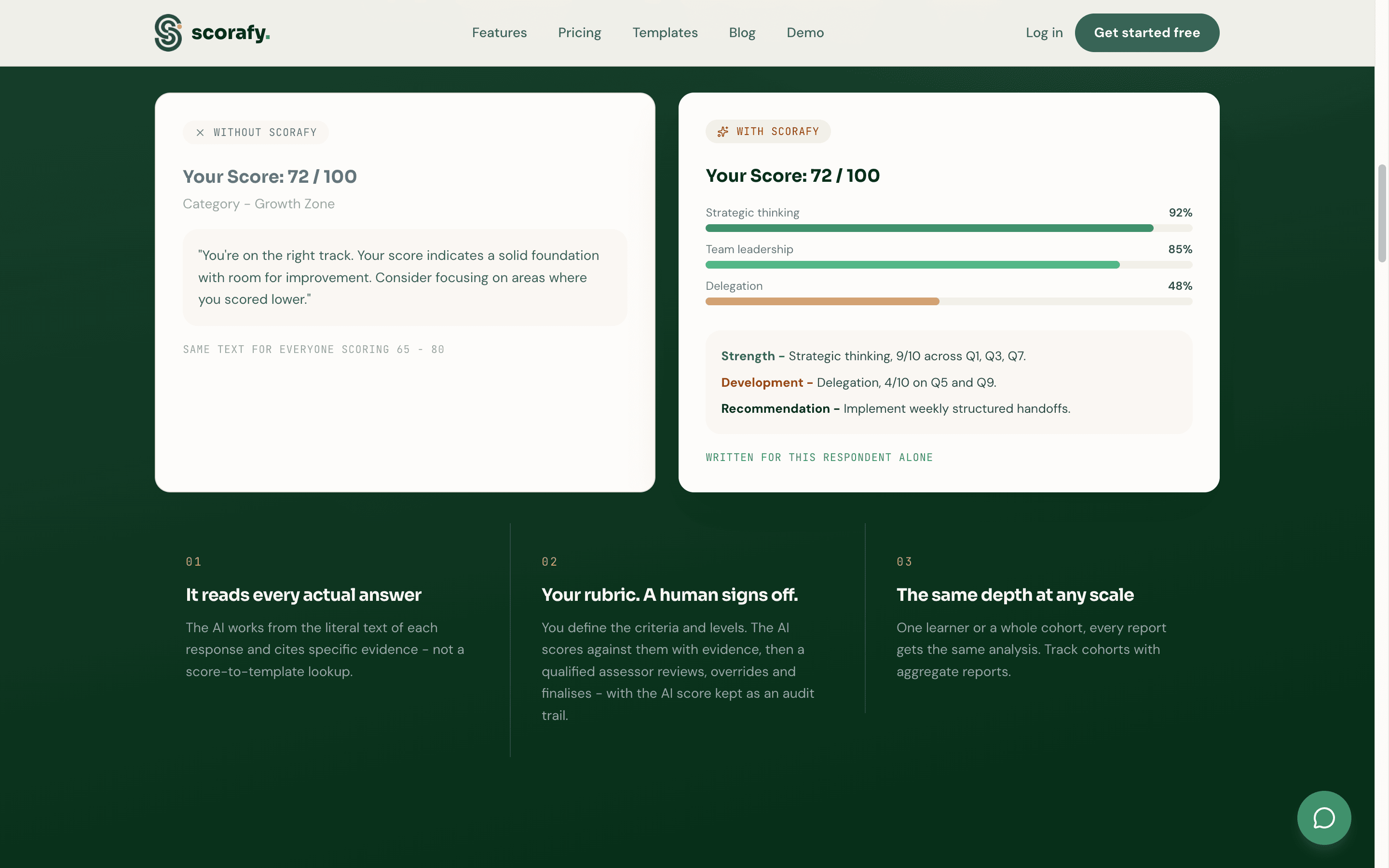Click the scorafy wordmark

tap(230, 33)
